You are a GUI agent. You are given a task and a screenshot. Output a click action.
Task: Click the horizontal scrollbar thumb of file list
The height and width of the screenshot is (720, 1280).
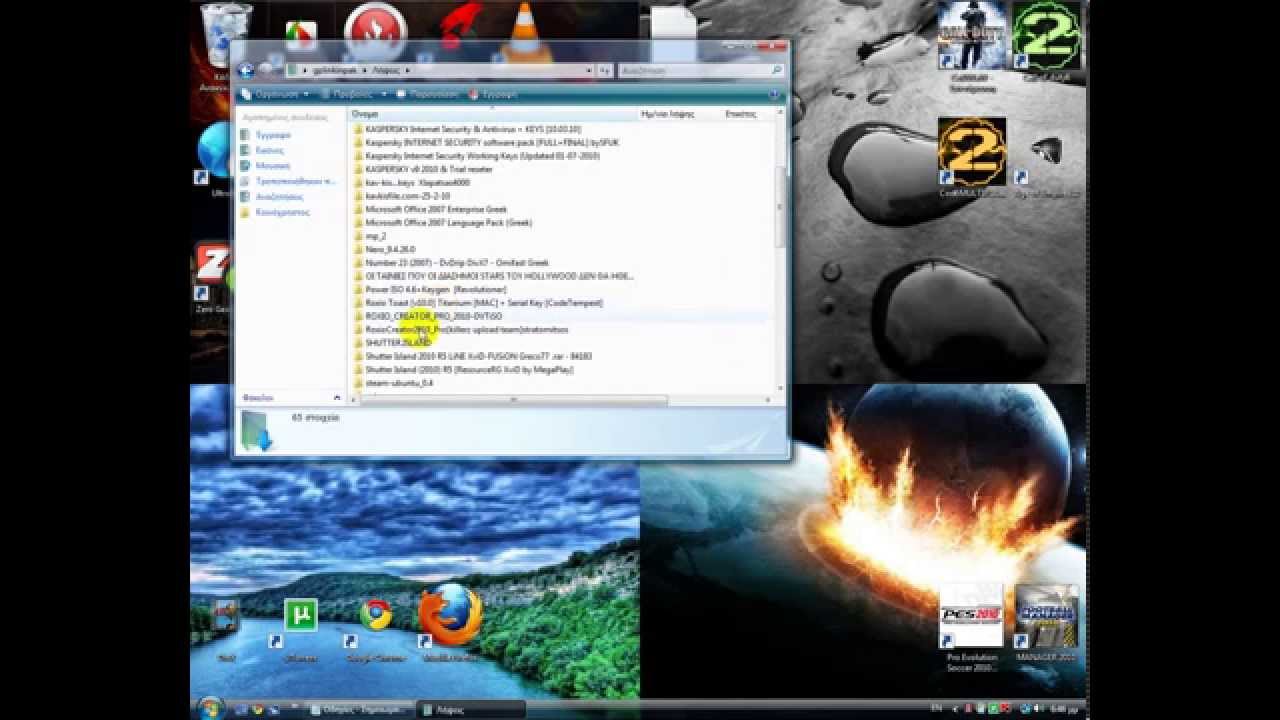pyautogui.click(x=513, y=400)
